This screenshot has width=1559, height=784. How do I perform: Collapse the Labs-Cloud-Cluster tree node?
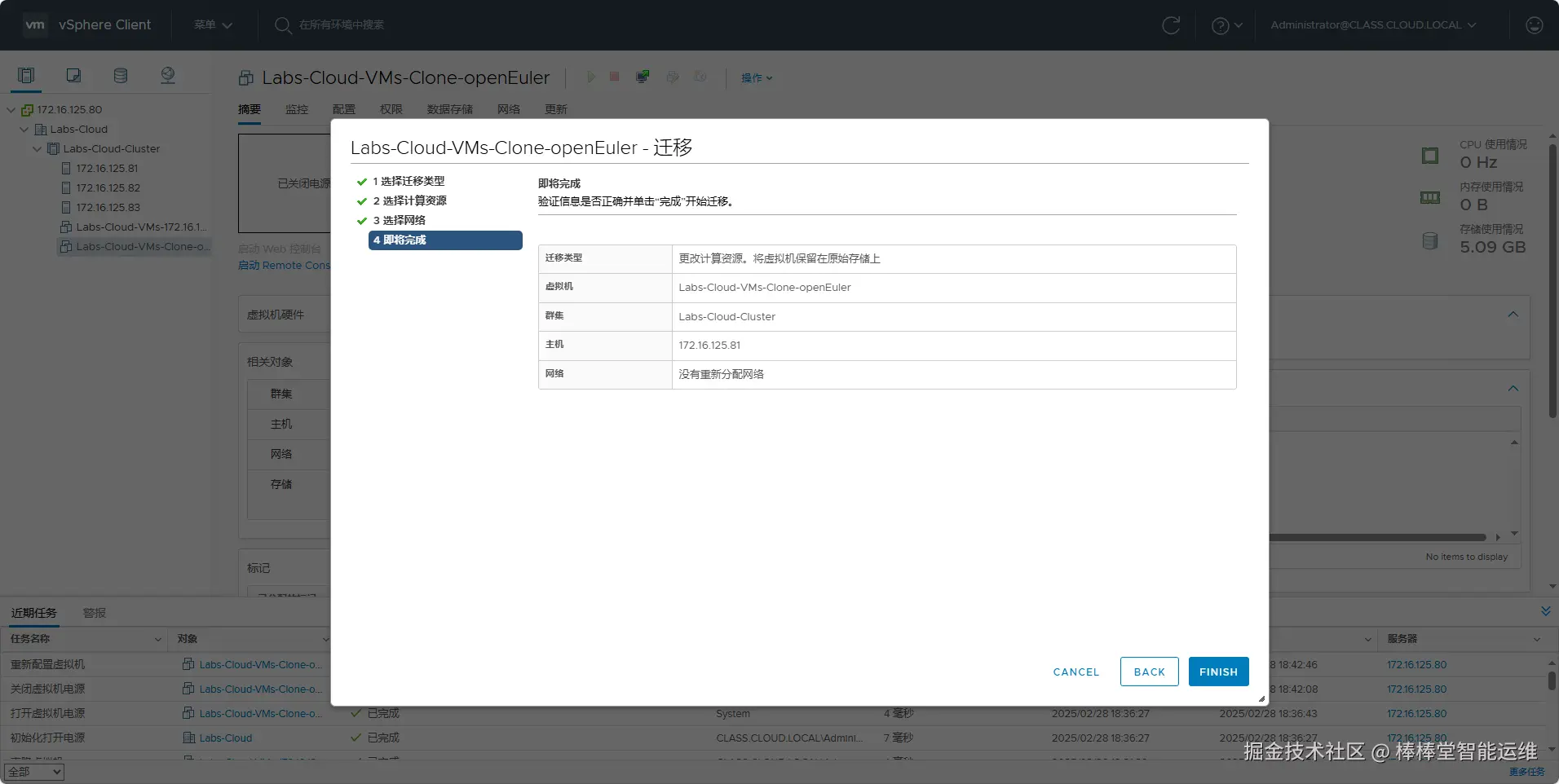point(38,149)
